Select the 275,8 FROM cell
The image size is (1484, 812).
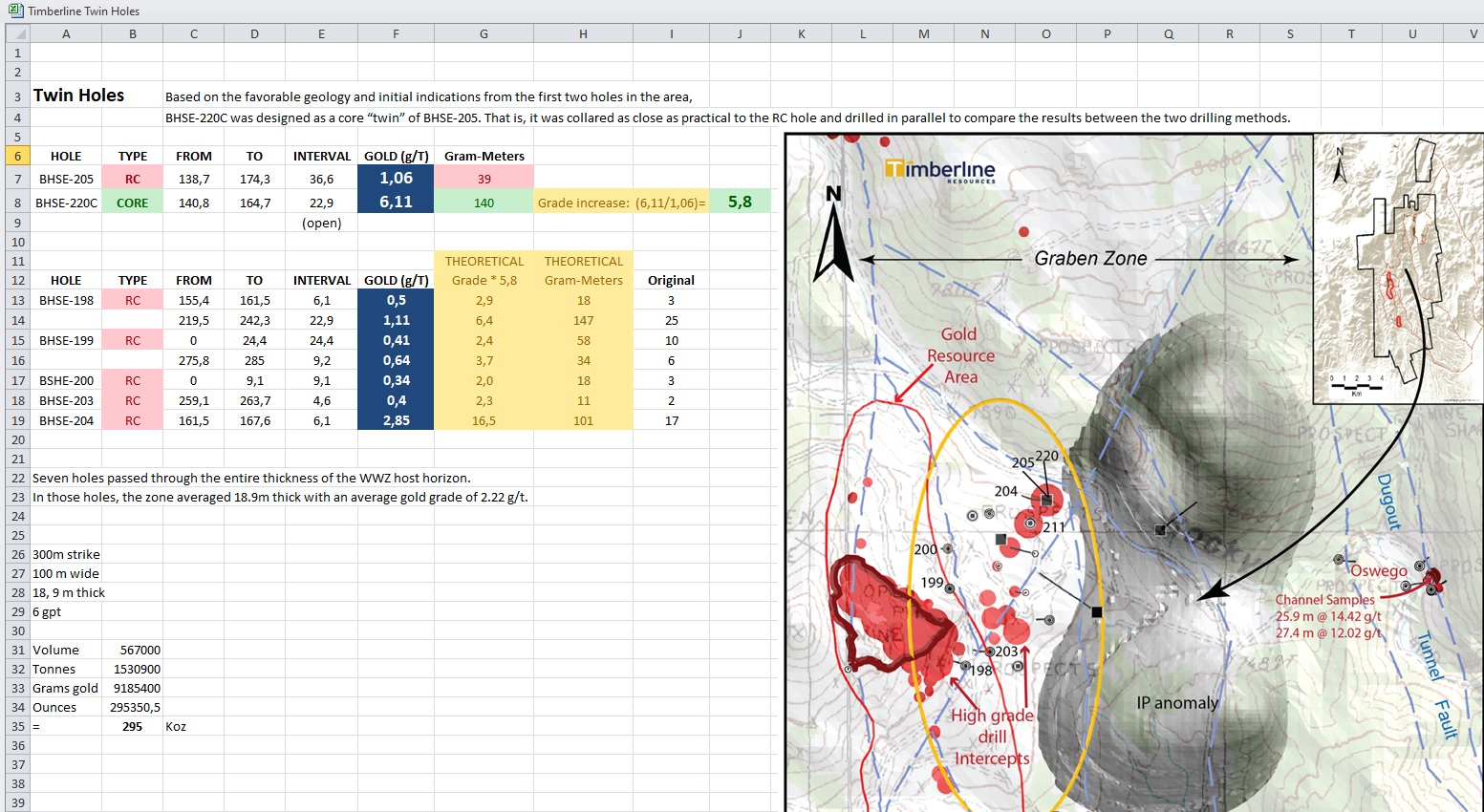click(194, 360)
